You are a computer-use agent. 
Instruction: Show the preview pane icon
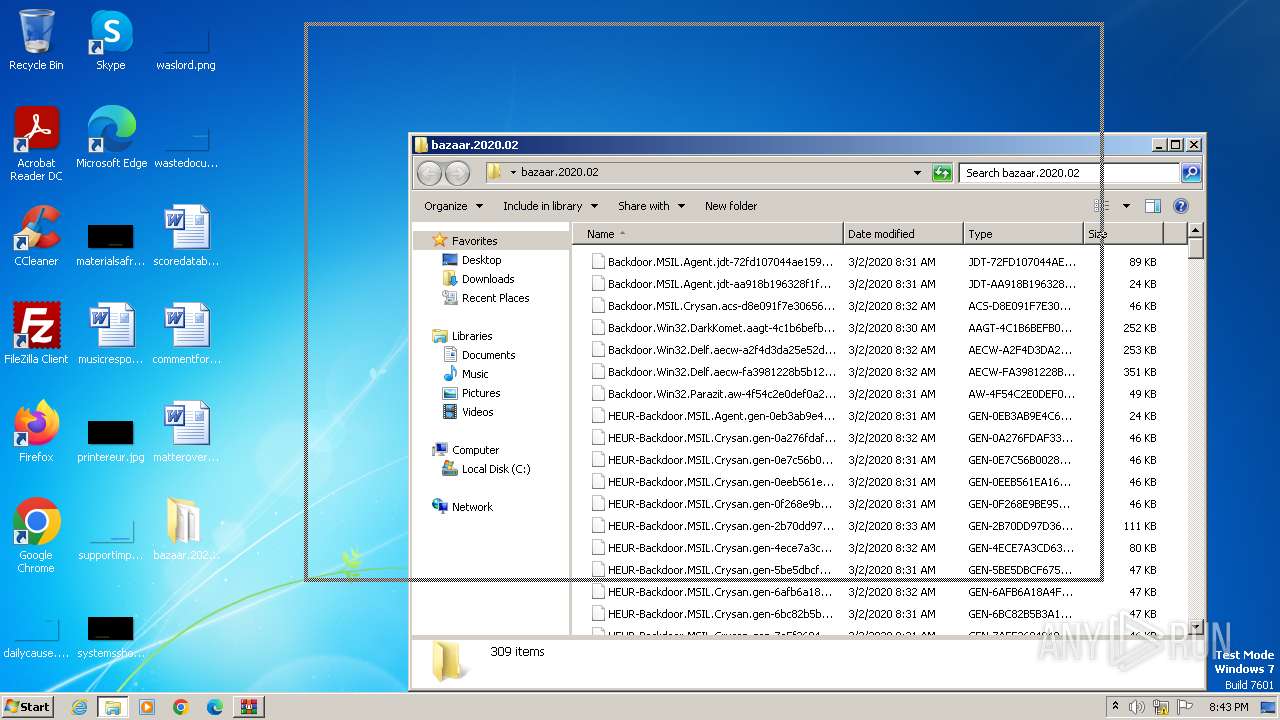(1153, 206)
